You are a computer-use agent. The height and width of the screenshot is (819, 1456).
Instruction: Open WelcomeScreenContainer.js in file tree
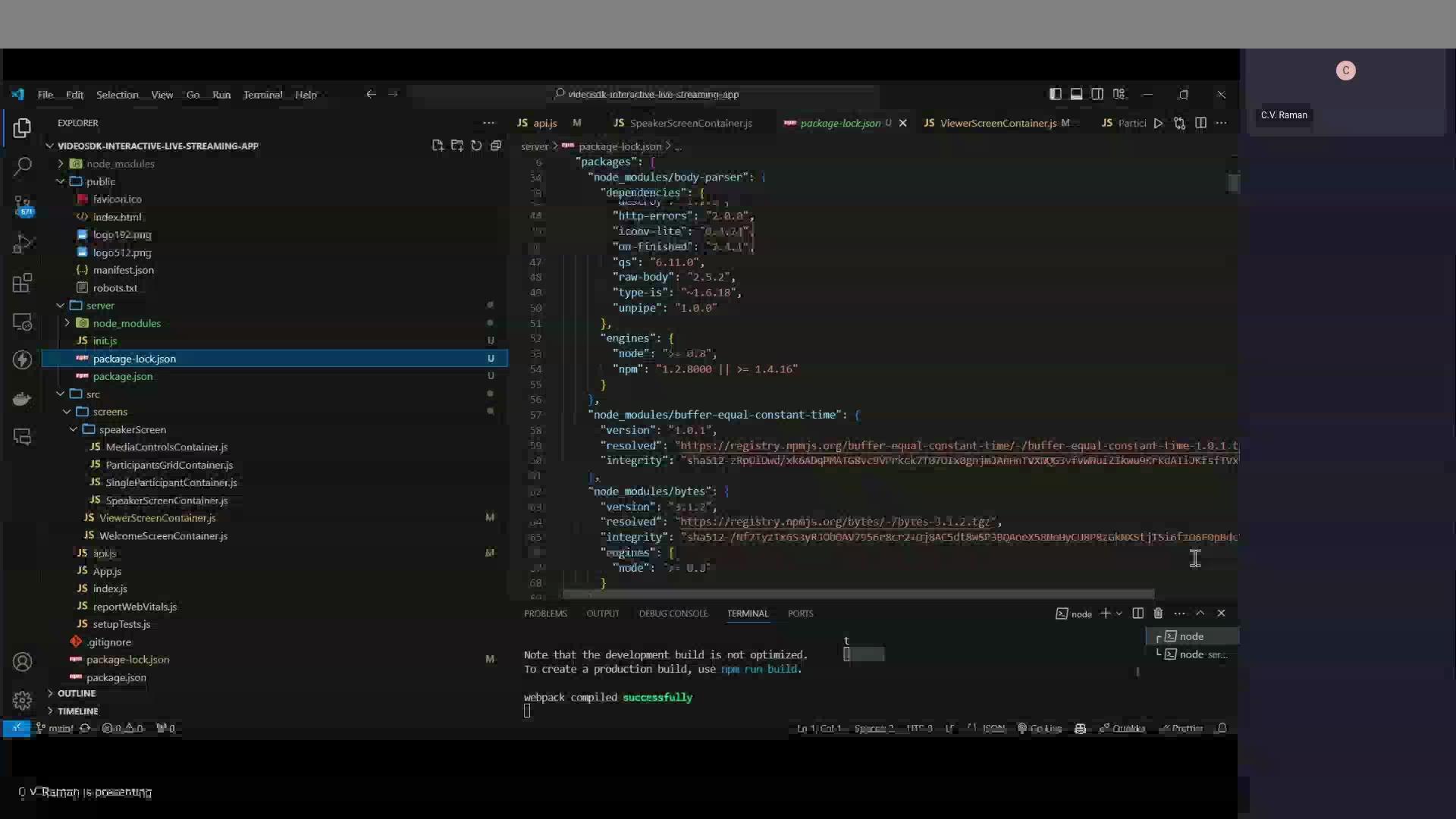(163, 536)
